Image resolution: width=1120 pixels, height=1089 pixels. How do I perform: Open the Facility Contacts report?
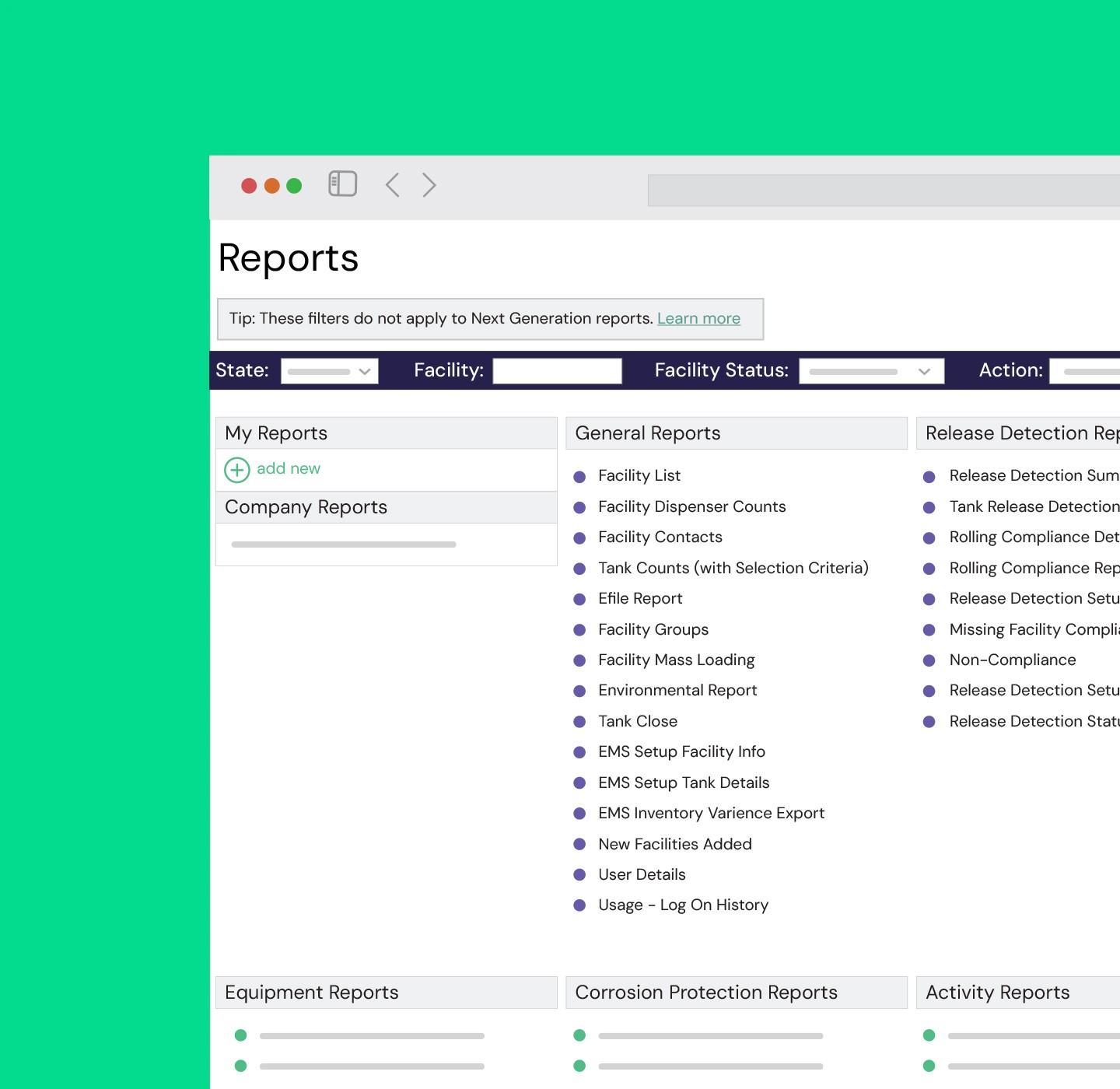click(660, 537)
